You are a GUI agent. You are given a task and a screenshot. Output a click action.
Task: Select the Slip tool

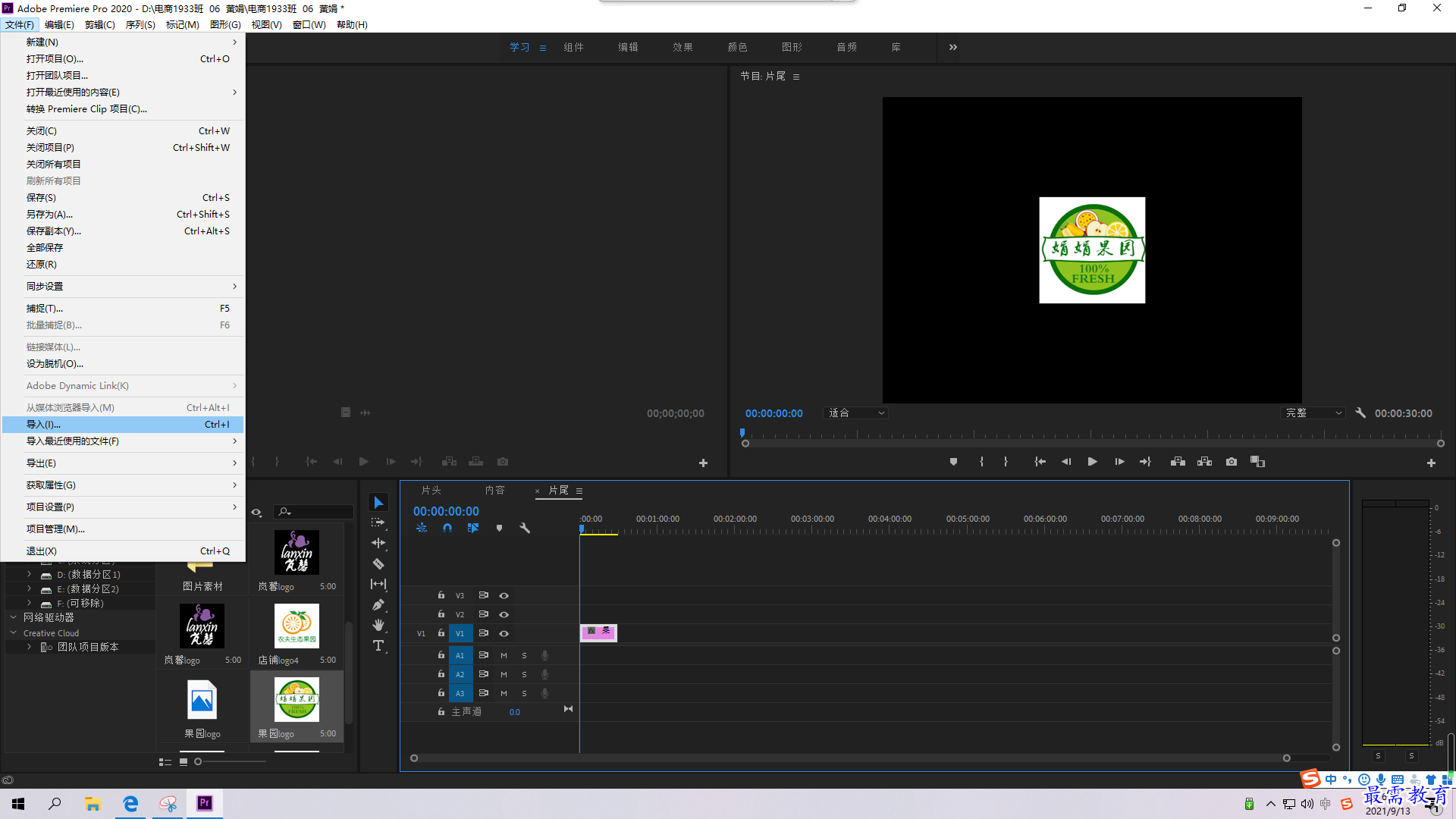click(378, 584)
